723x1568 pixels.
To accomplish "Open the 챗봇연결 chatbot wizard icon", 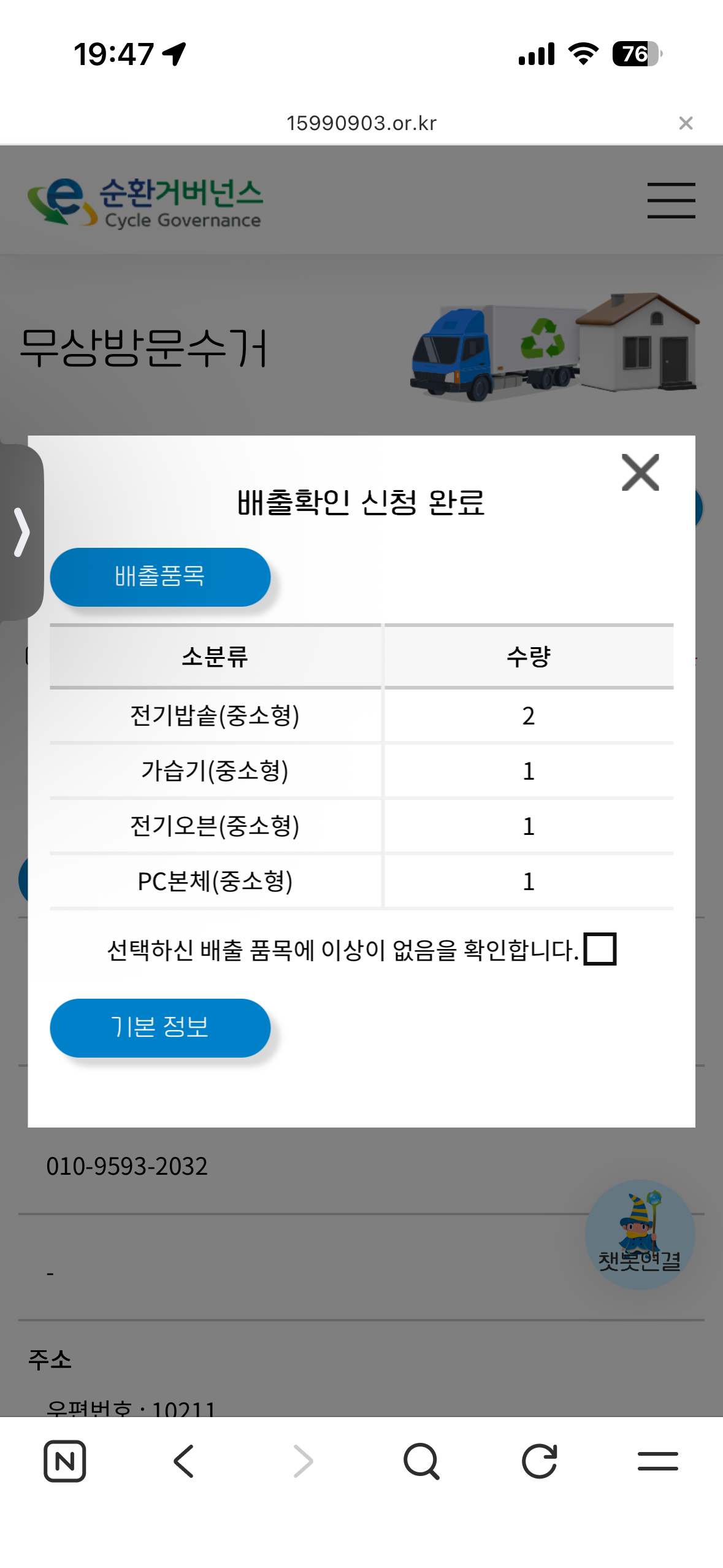I will click(x=640, y=1234).
